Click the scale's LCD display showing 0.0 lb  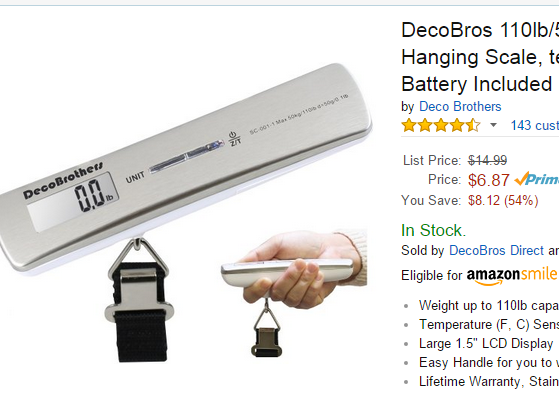click(73, 201)
